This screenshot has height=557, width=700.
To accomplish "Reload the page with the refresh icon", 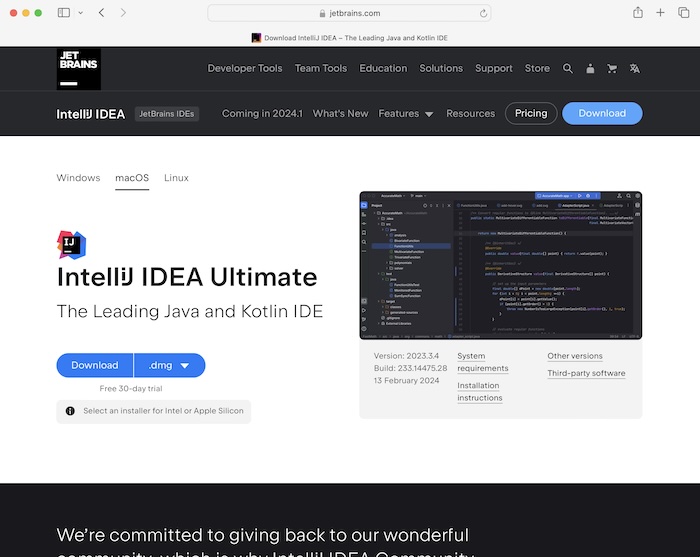I will 483,13.
